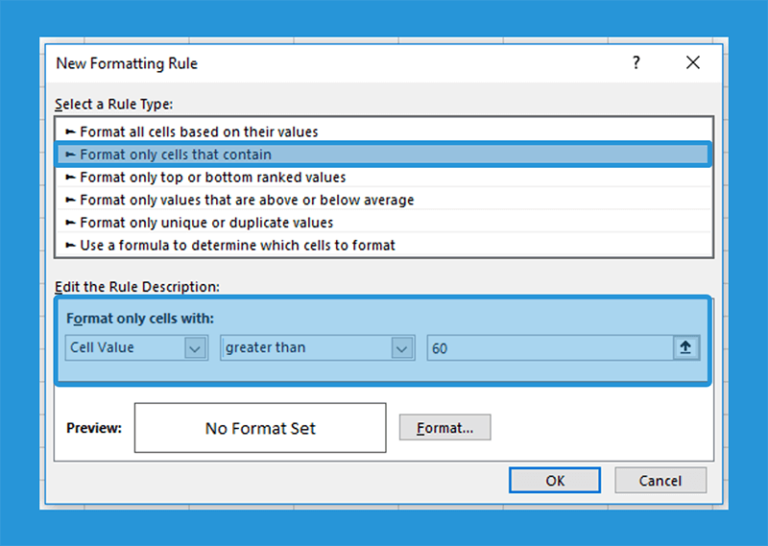The image size is (768, 546).
Task: Open the Cell Value dropdown arrow
Action: point(195,348)
